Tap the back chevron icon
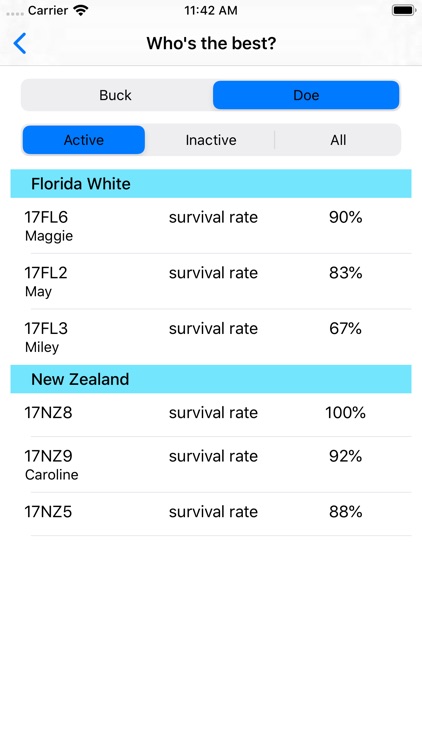The height and width of the screenshot is (750, 422). coord(20,44)
